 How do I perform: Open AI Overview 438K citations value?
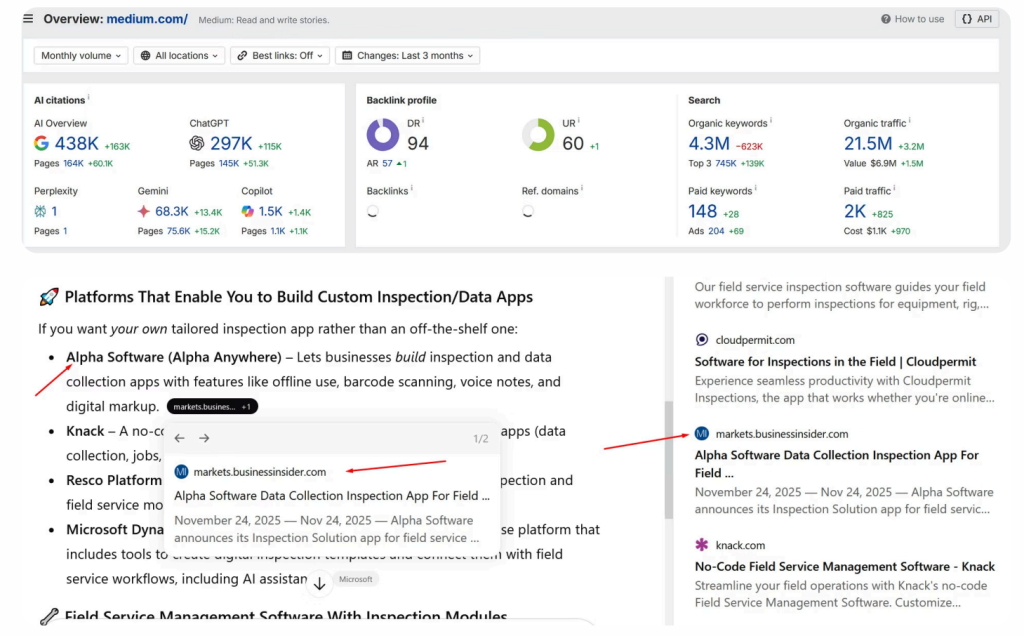[x=76, y=143]
